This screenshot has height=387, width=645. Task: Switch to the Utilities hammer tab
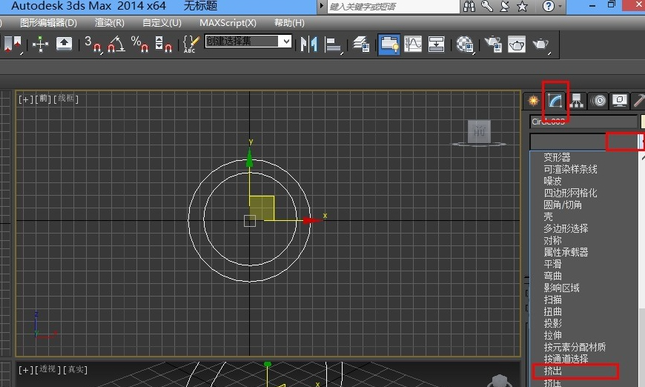638,101
